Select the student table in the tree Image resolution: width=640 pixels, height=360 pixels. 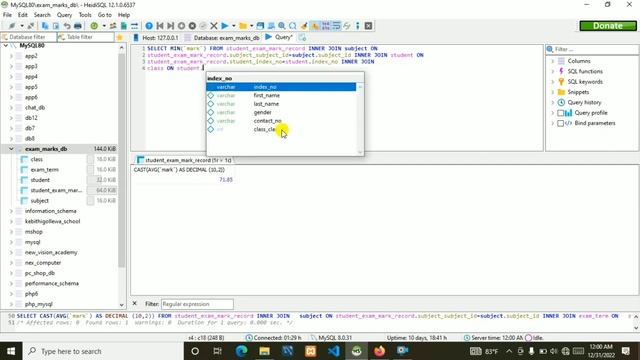pyautogui.click(x=40, y=180)
